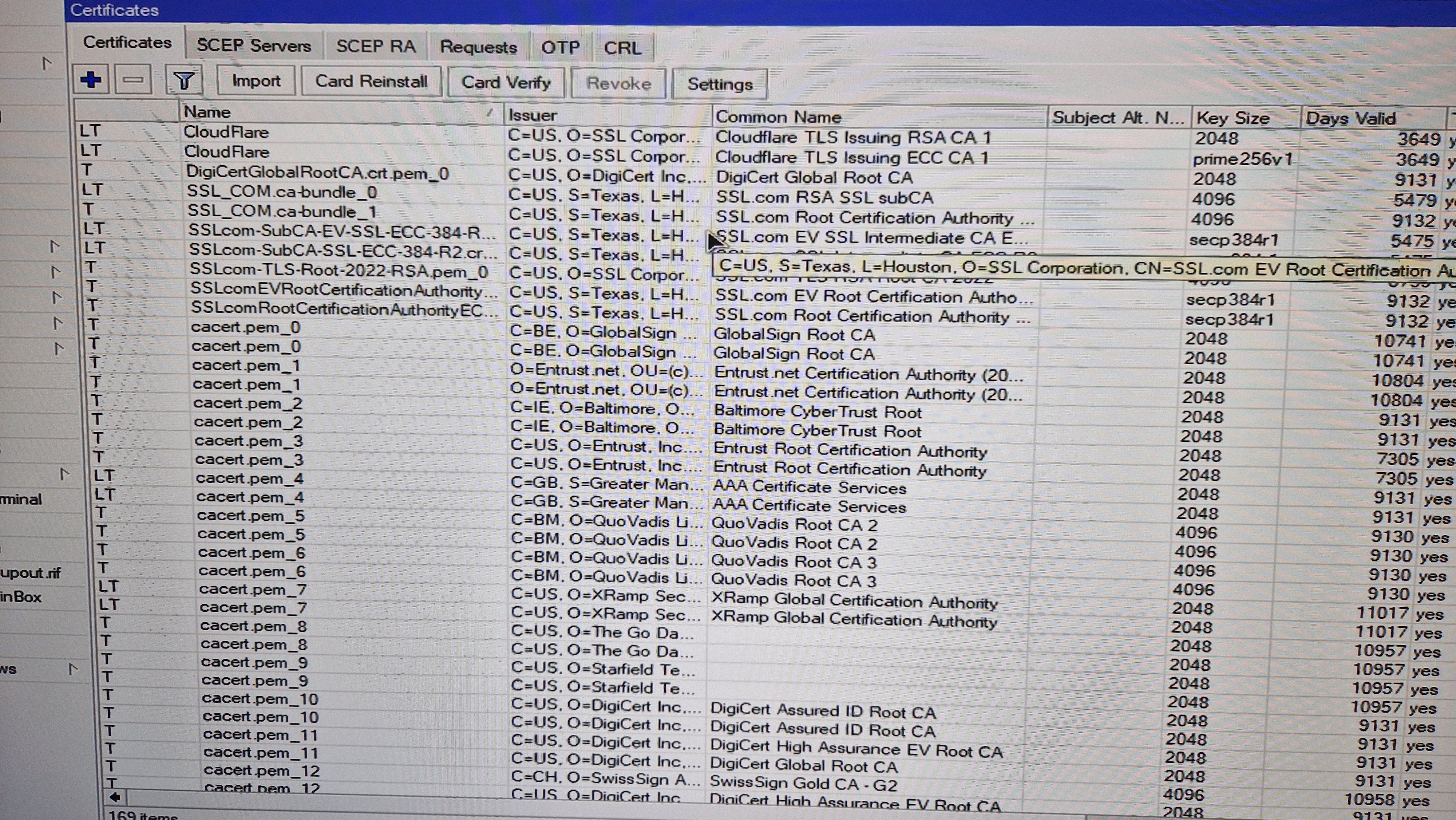The width and height of the screenshot is (1456, 820).
Task: Click the Import button
Action: (x=256, y=81)
